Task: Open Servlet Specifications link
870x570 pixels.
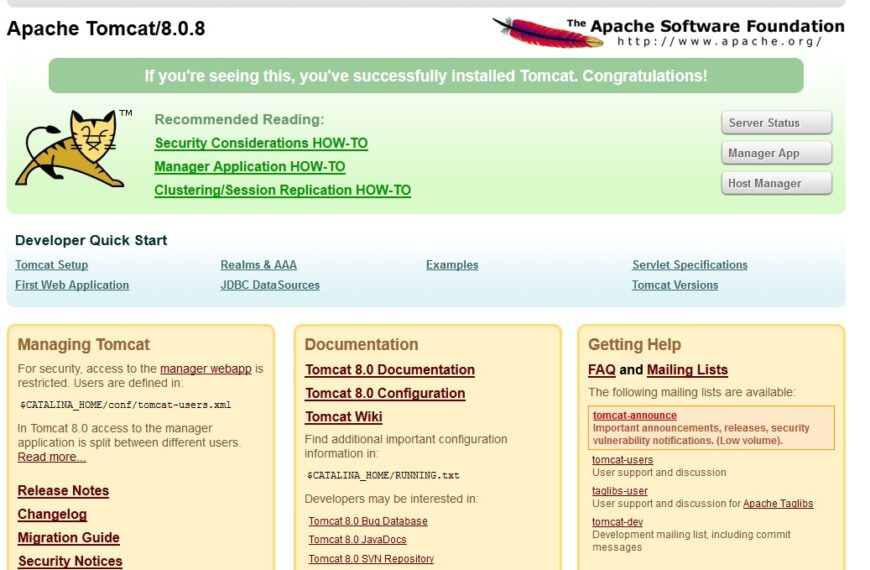Action: tap(690, 265)
